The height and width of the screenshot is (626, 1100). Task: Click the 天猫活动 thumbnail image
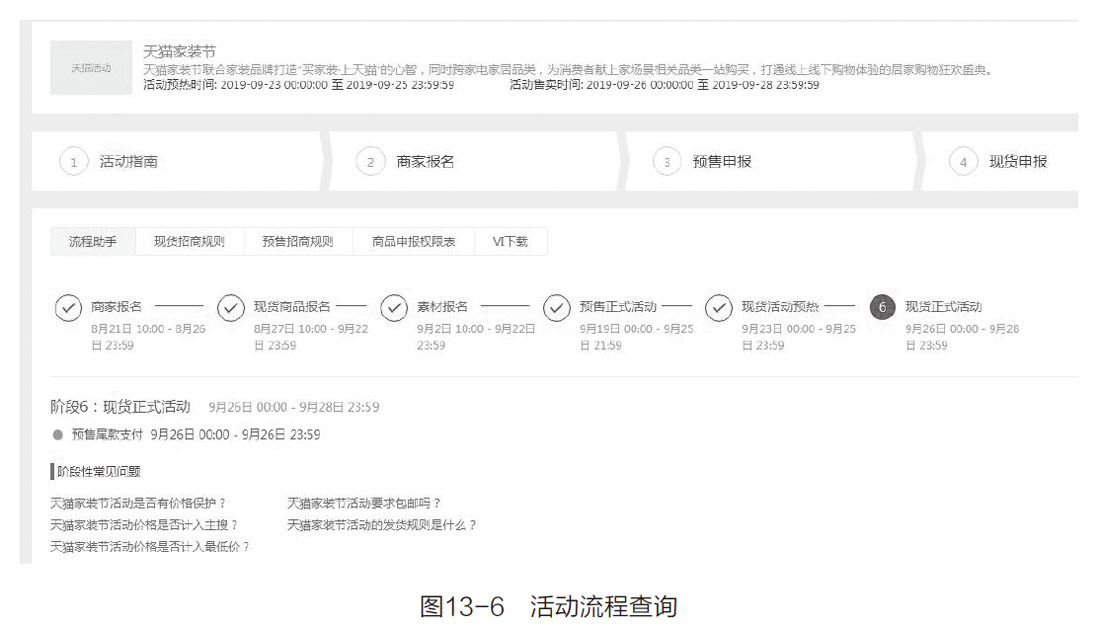[91, 67]
